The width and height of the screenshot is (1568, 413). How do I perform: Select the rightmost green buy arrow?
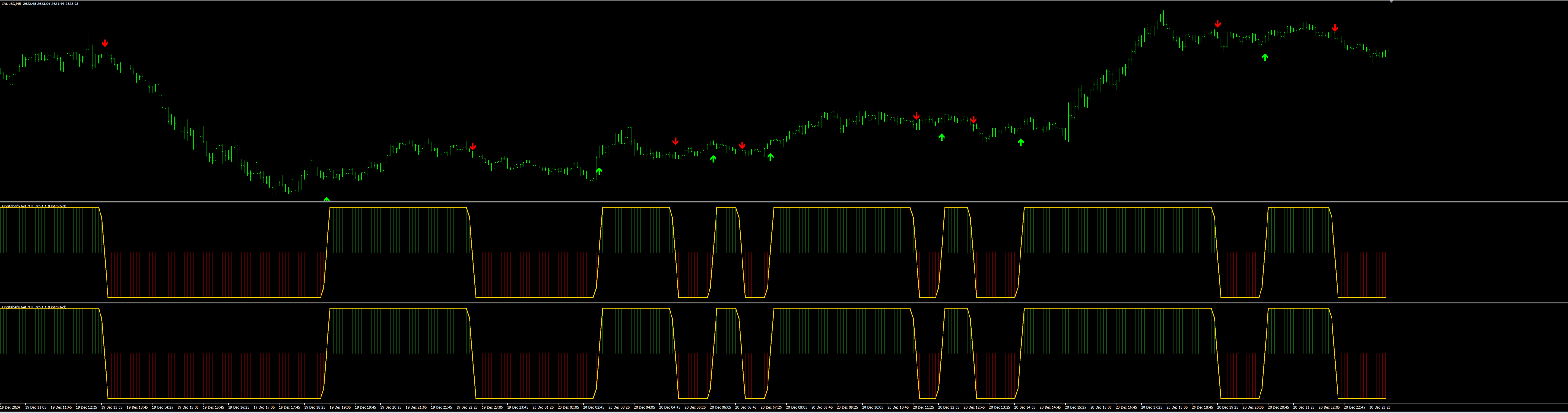click(1265, 57)
